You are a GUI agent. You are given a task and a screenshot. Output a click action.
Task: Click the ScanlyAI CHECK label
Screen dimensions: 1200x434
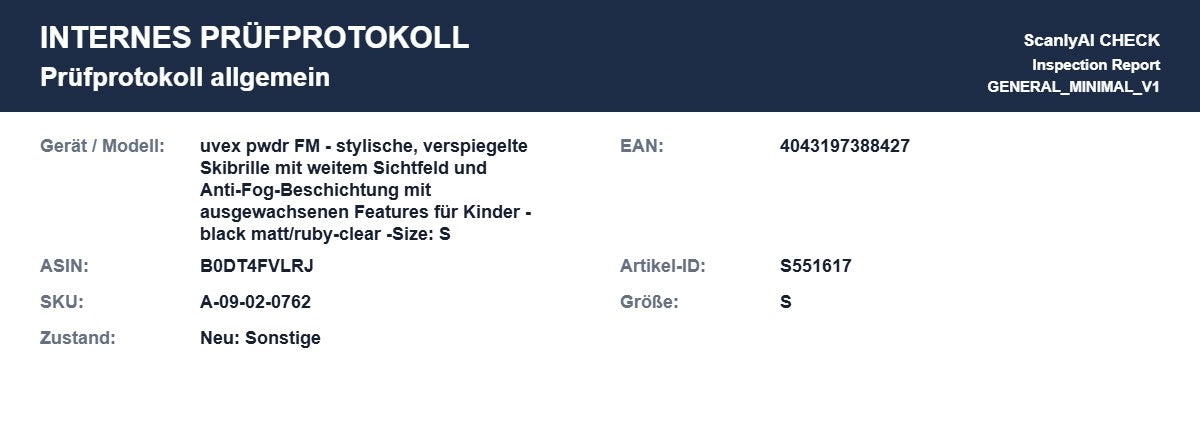coord(1091,41)
